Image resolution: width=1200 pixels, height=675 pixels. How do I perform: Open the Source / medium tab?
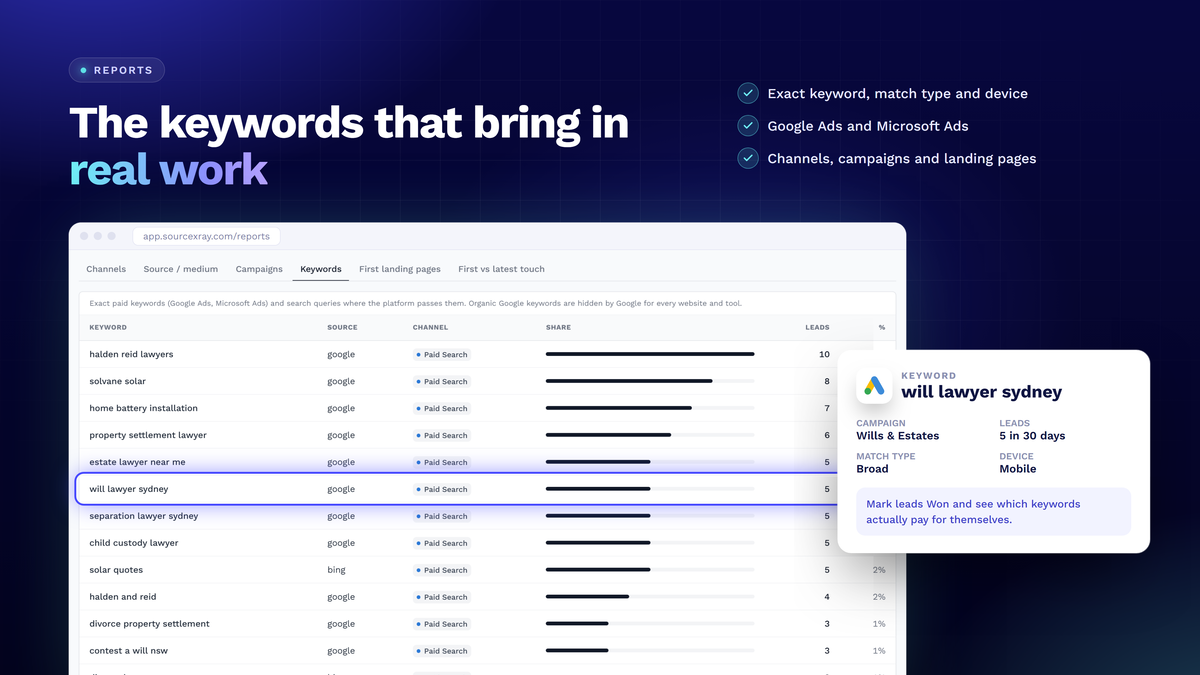[x=181, y=269]
